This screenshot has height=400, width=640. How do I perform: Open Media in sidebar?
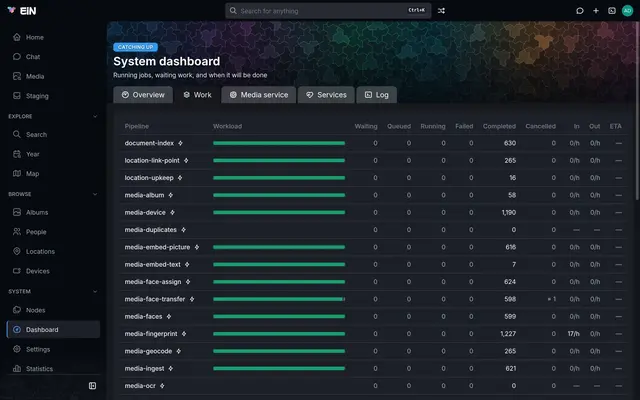click(53, 76)
